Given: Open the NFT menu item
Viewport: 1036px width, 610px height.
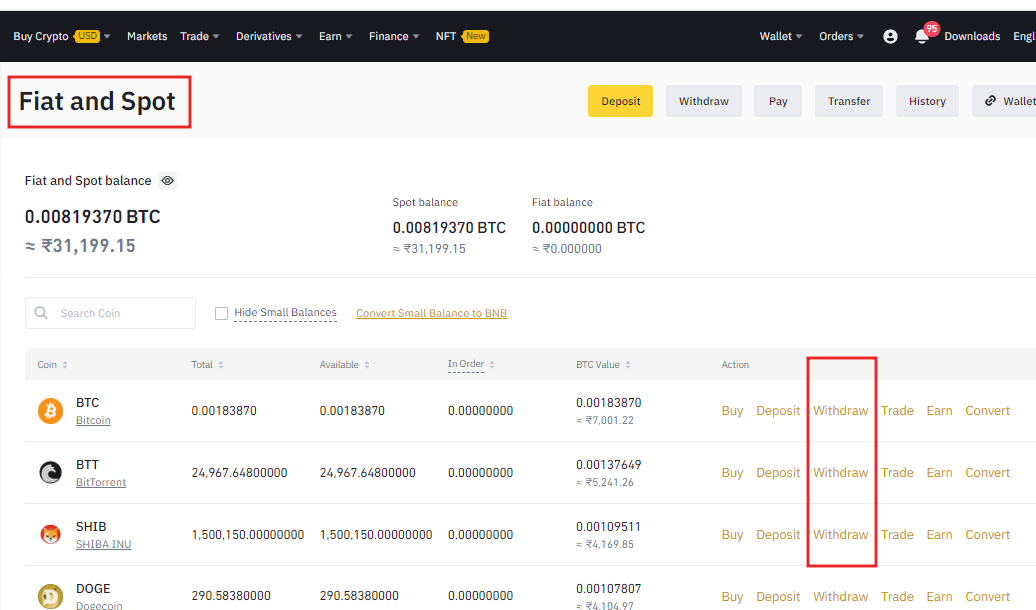Looking at the screenshot, I should 446,36.
